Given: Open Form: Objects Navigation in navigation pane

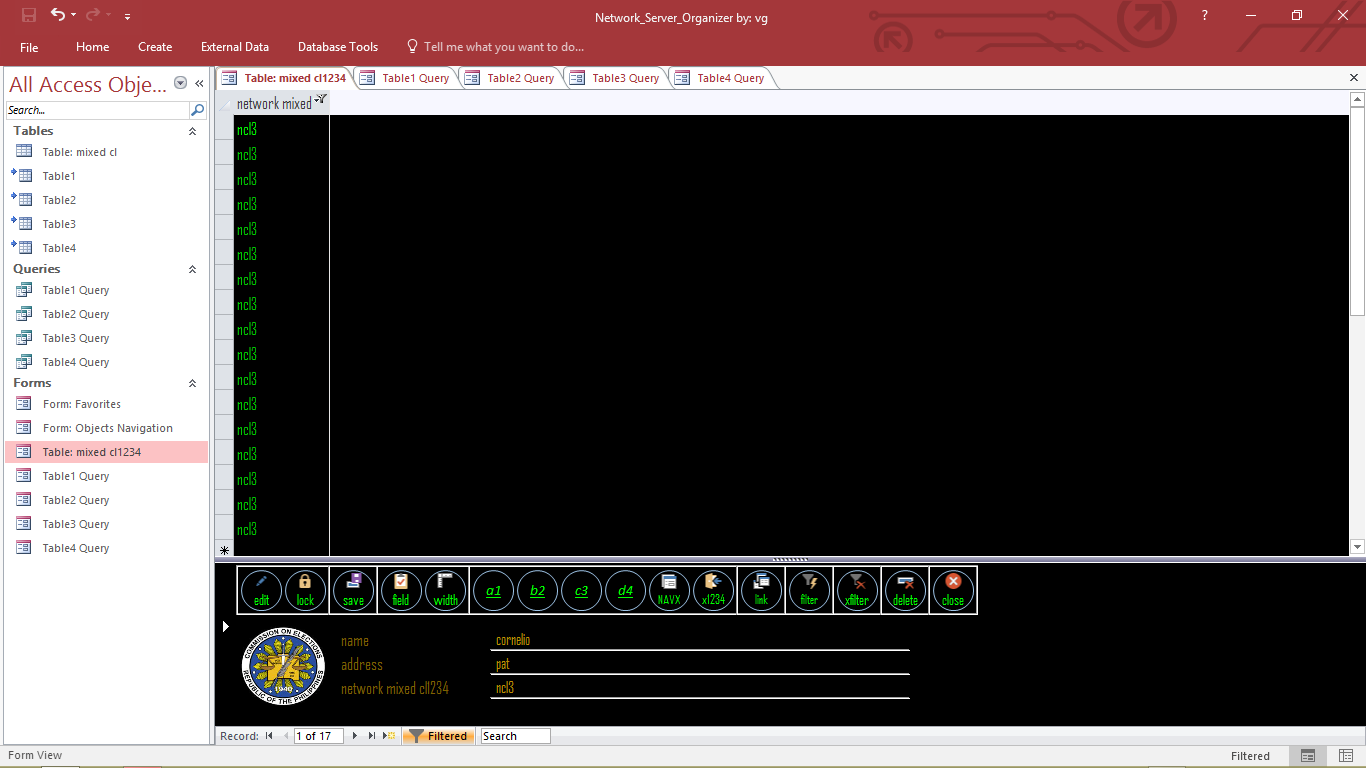Looking at the screenshot, I should click(x=107, y=428).
